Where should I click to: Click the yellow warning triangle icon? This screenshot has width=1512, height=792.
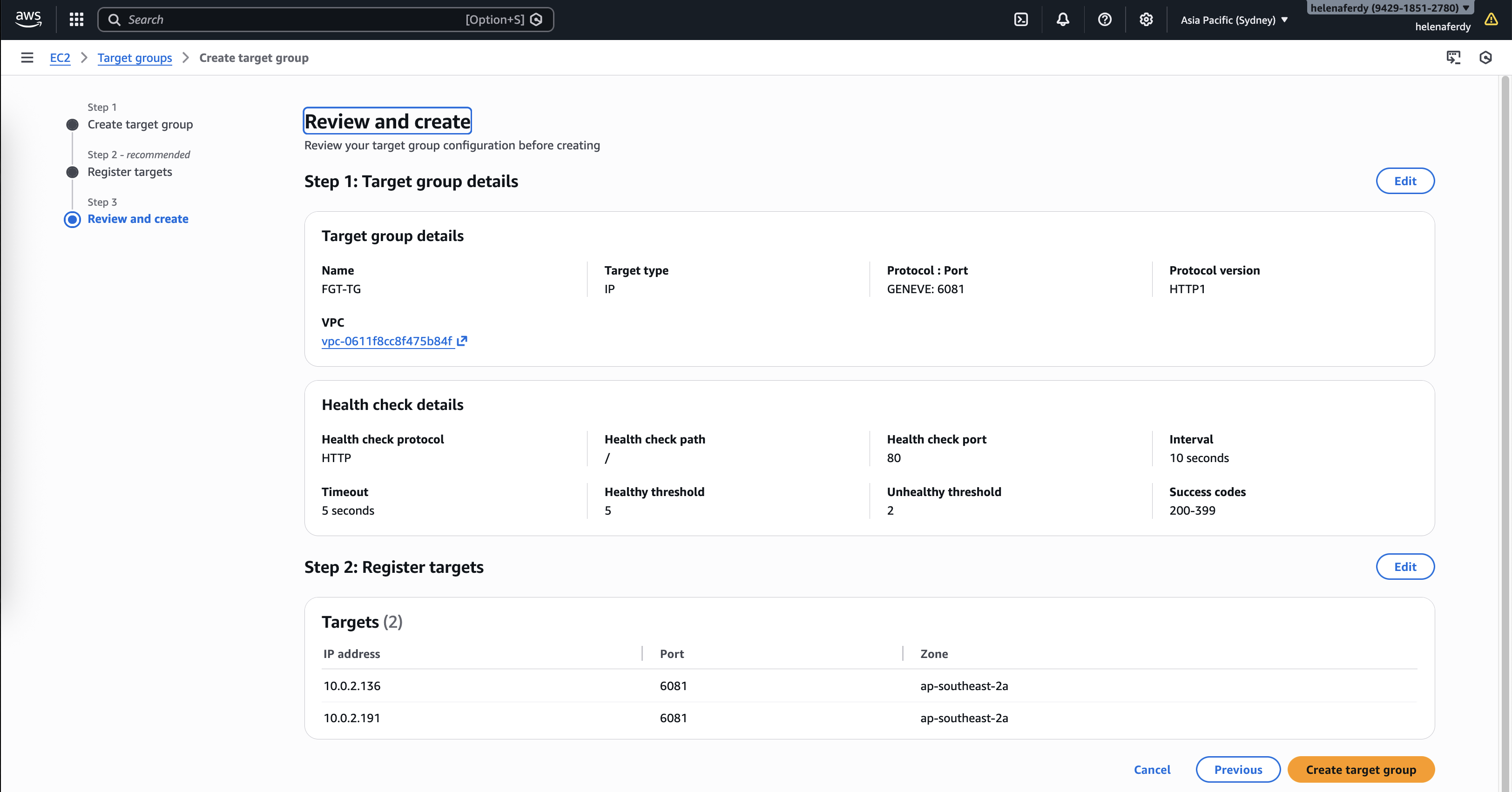(1491, 20)
